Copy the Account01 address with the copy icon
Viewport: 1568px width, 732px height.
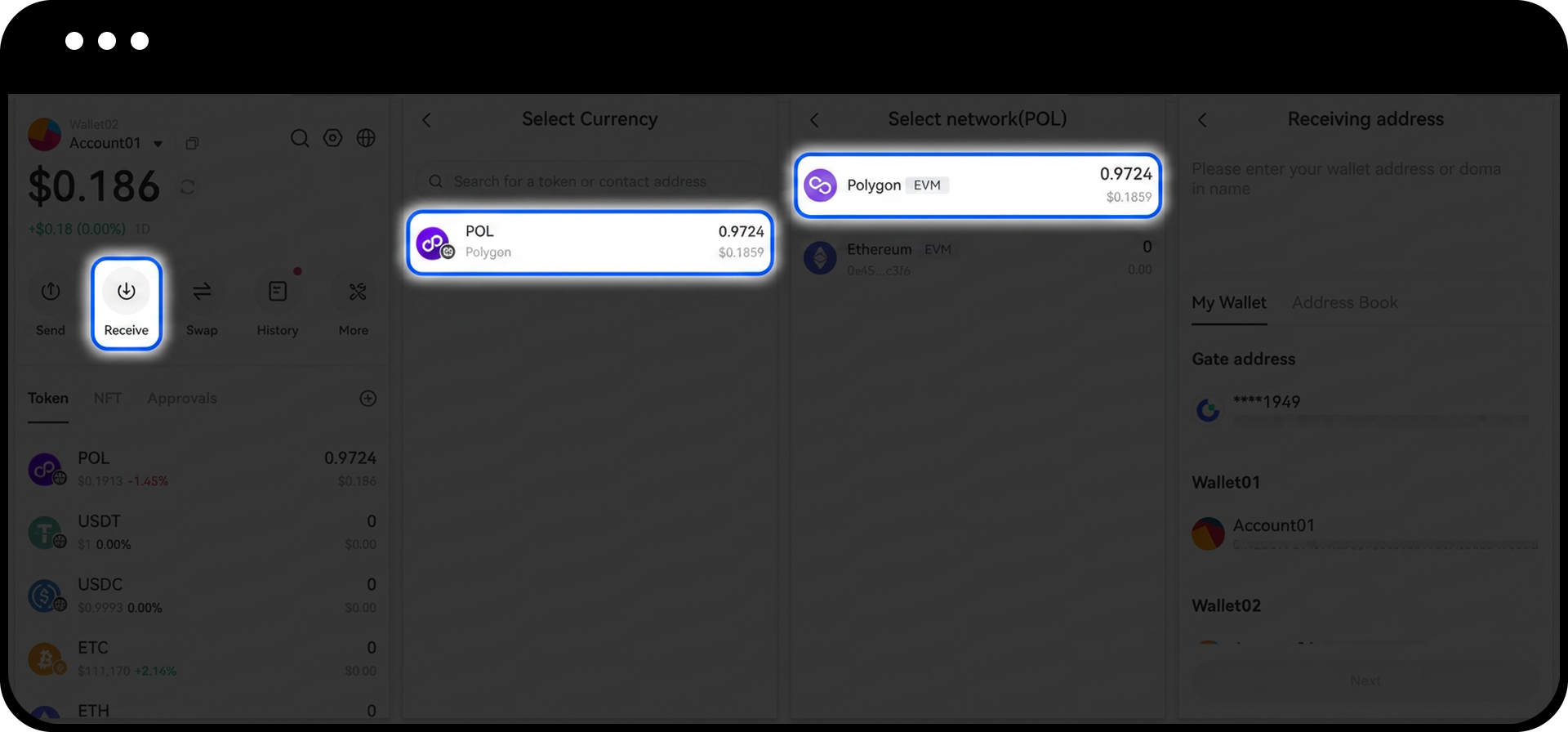click(x=192, y=144)
